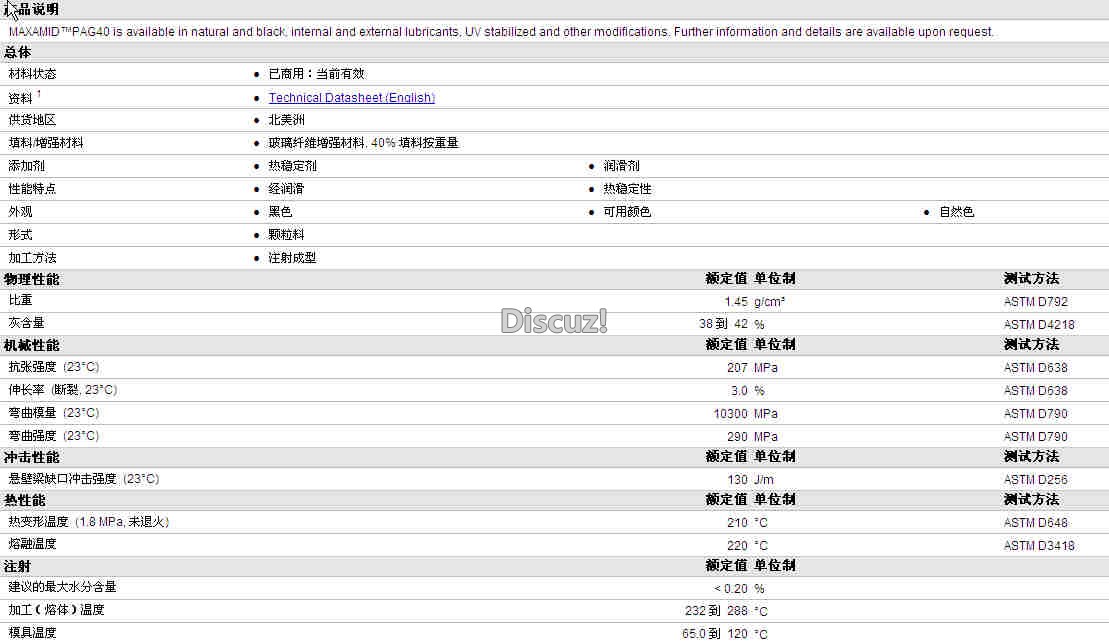The image size is (1109, 642).
Task: Click the "形式" row label
Action: pos(21,235)
